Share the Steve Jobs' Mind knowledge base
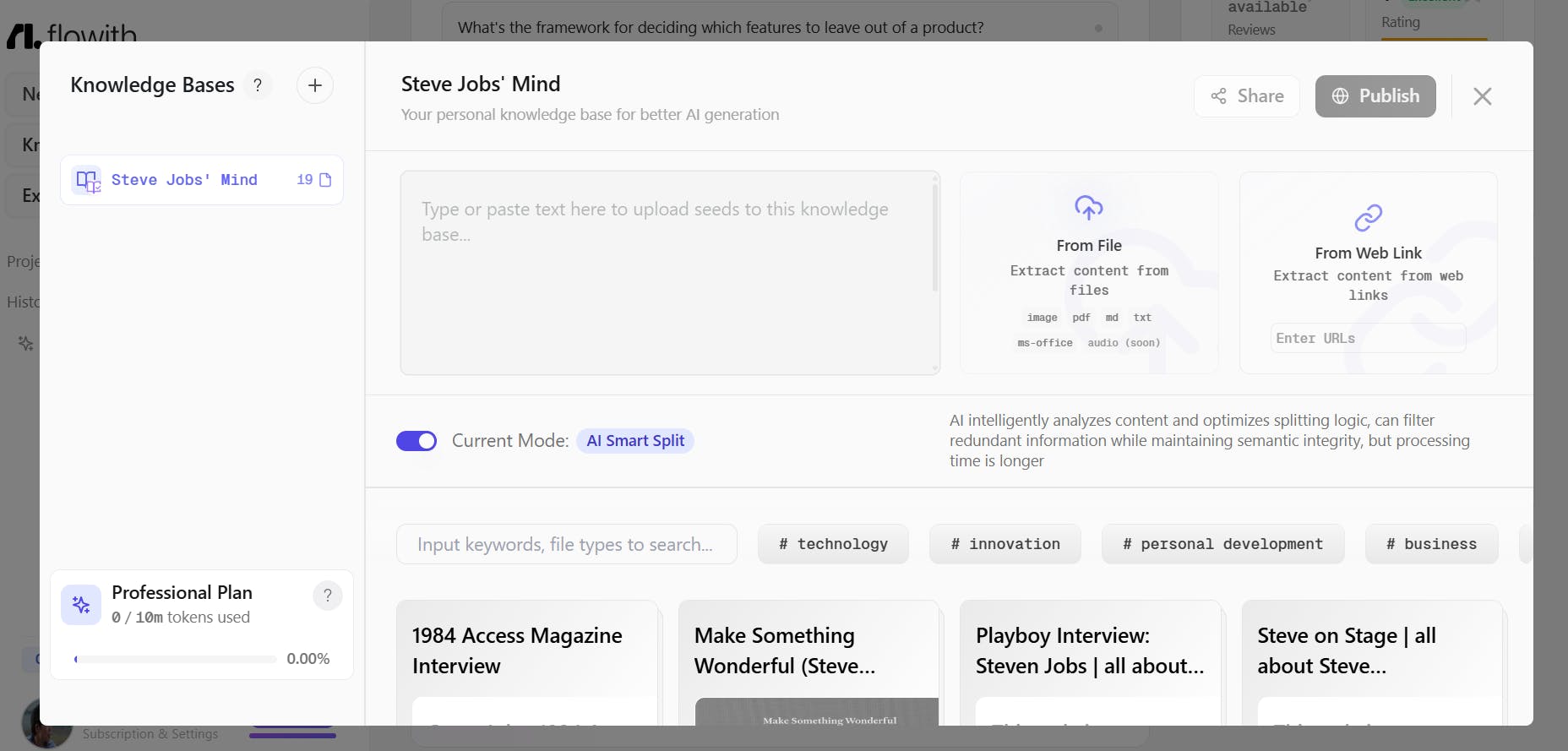This screenshot has width=1568, height=751. (x=1247, y=96)
